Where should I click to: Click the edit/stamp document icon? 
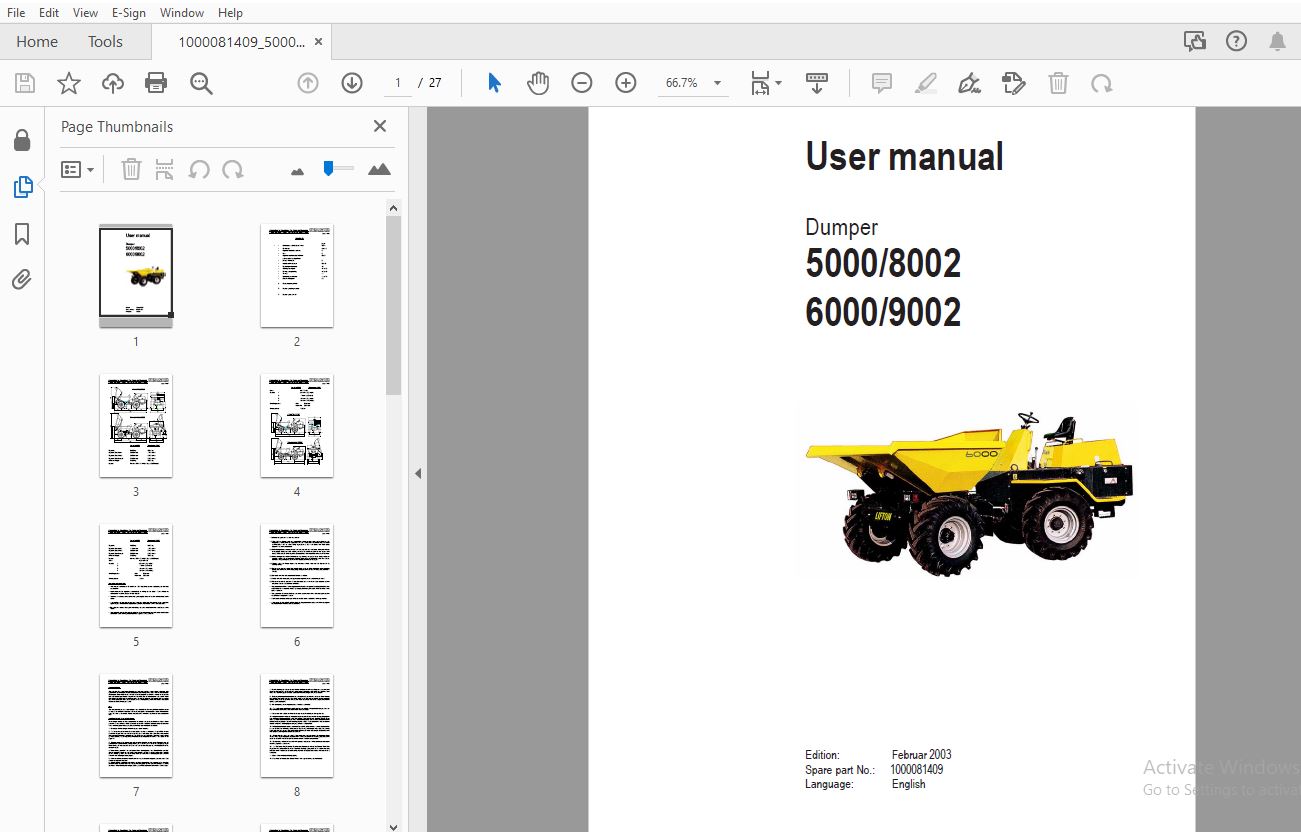[x=1014, y=83]
